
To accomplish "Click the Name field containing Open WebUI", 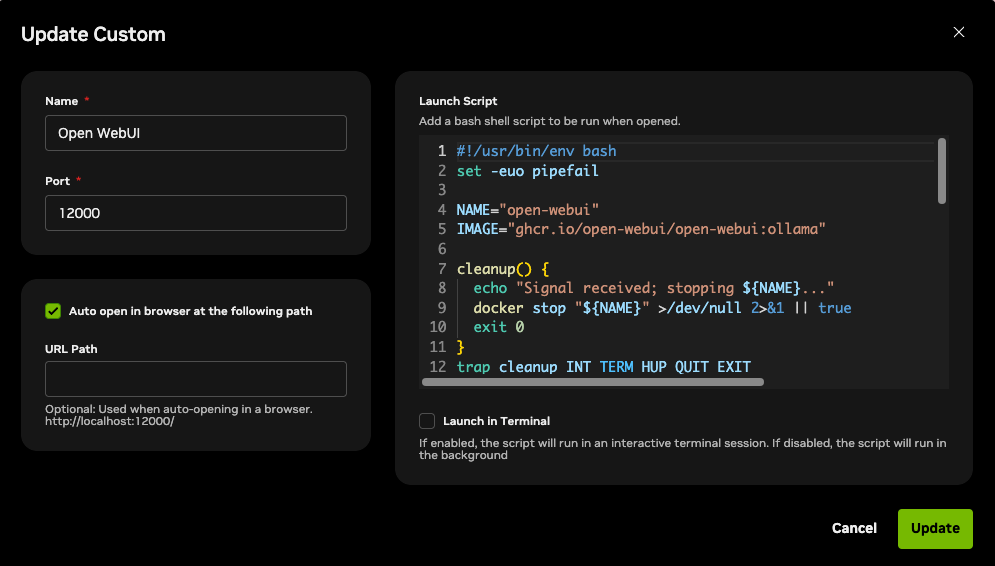I will (196, 133).
